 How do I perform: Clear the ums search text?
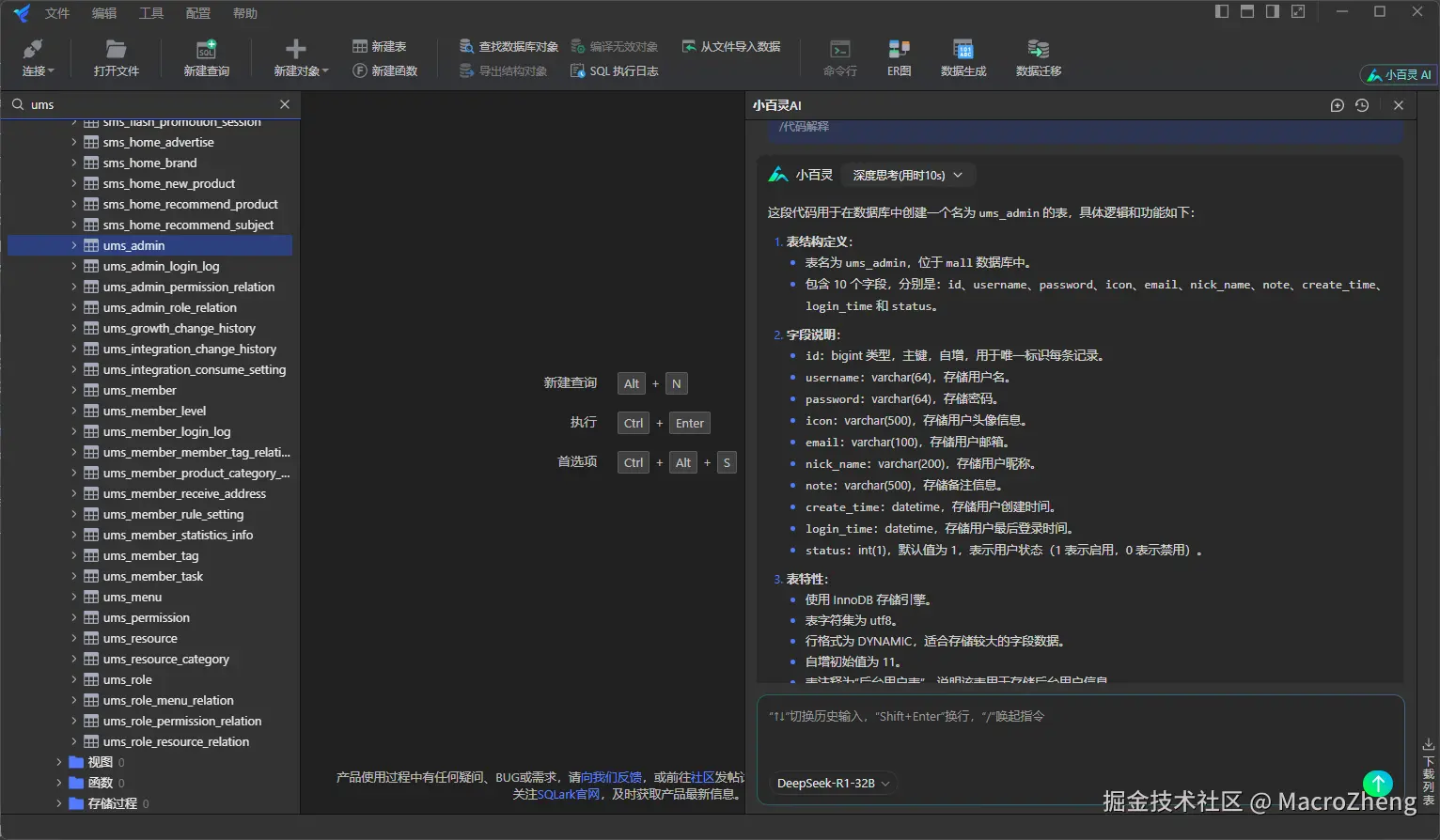point(285,104)
